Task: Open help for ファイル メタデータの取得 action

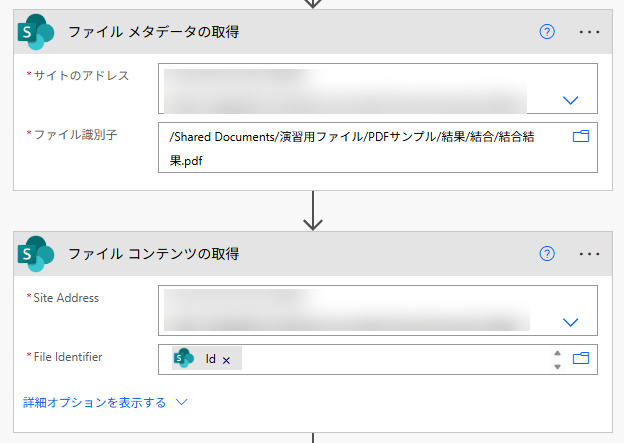Action: pos(547,31)
